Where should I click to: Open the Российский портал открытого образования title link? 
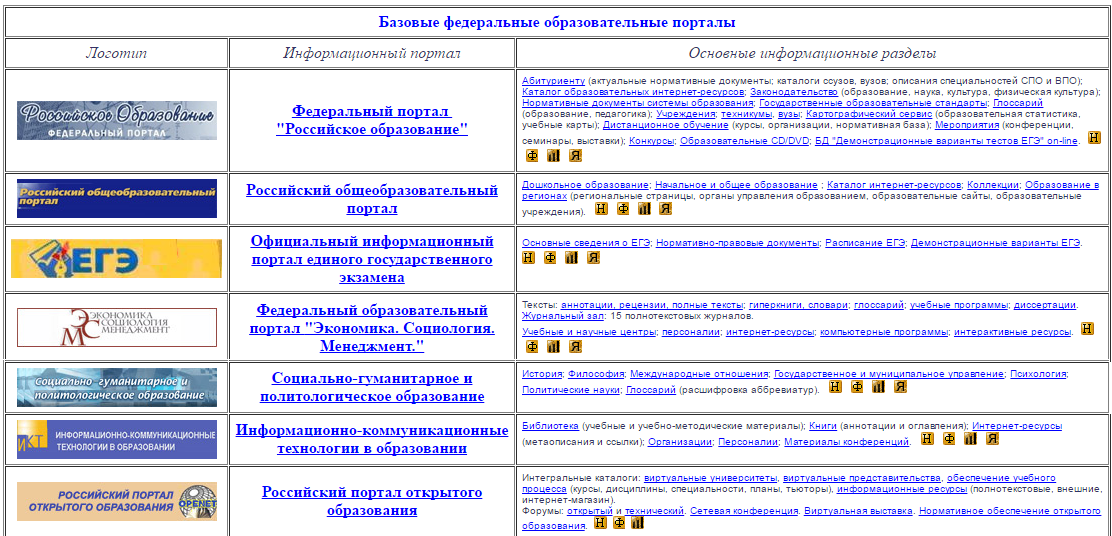(x=372, y=501)
